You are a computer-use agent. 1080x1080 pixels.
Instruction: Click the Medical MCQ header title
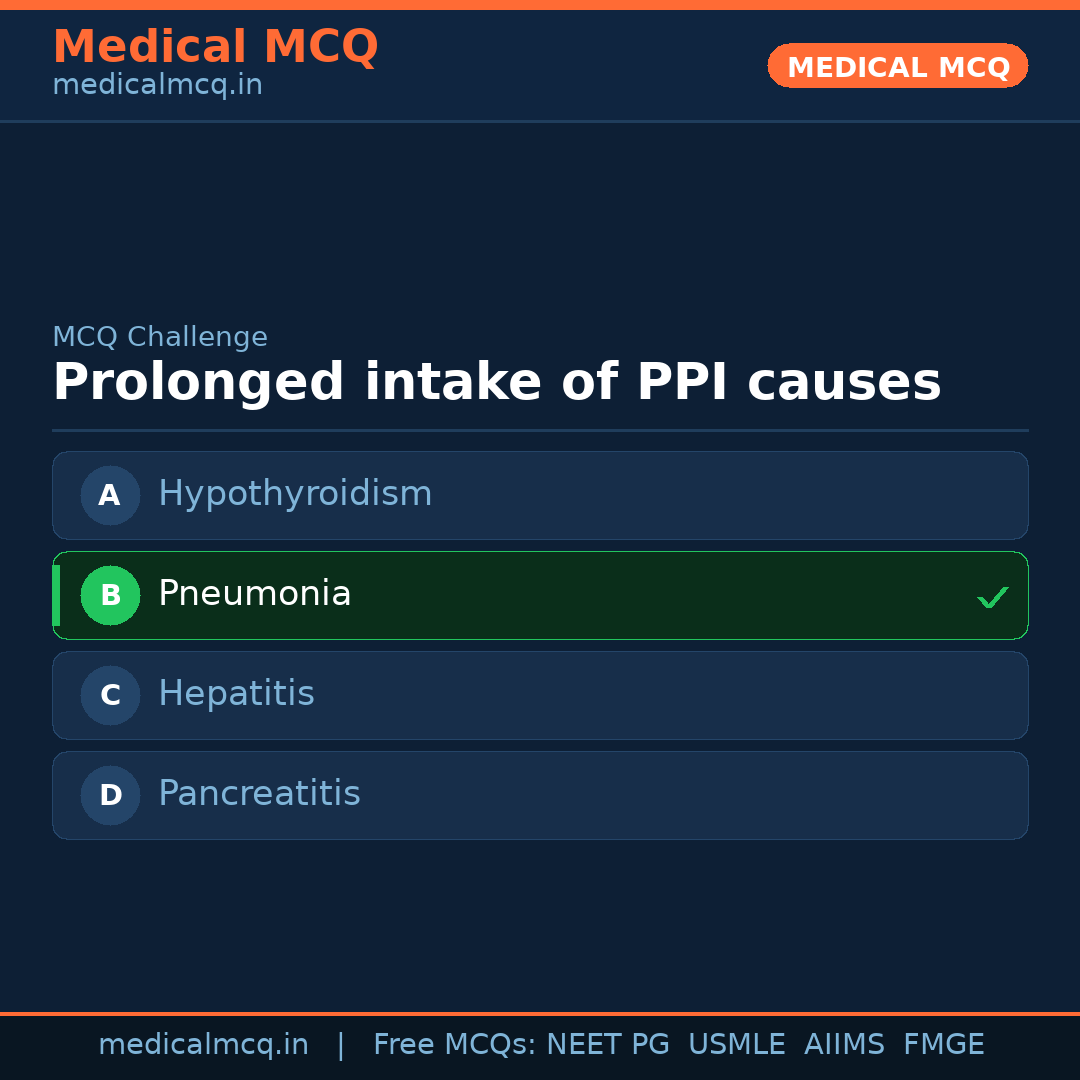(x=215, y=47)
